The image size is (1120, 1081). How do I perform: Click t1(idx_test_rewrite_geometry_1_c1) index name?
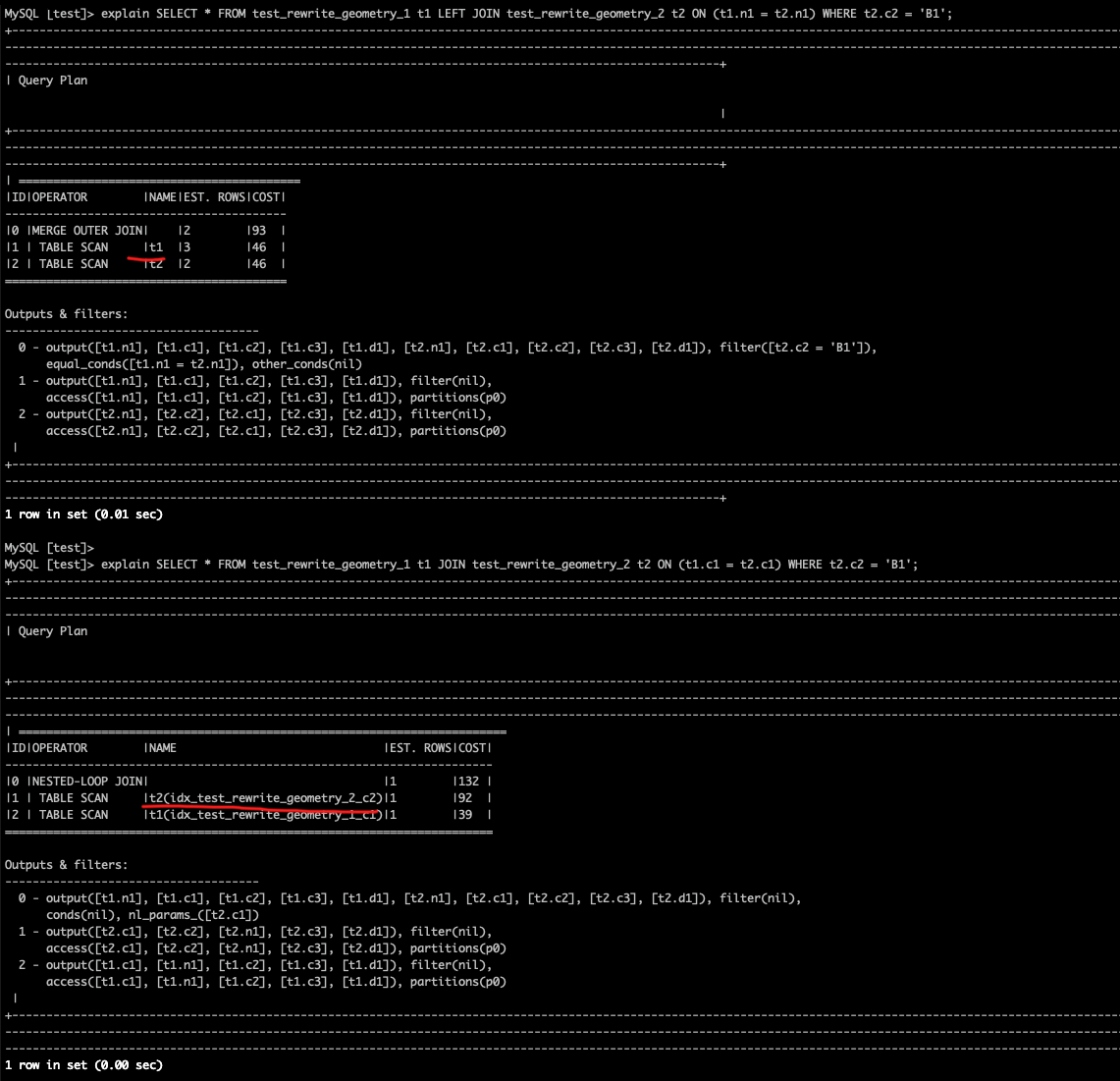[265, 815]
